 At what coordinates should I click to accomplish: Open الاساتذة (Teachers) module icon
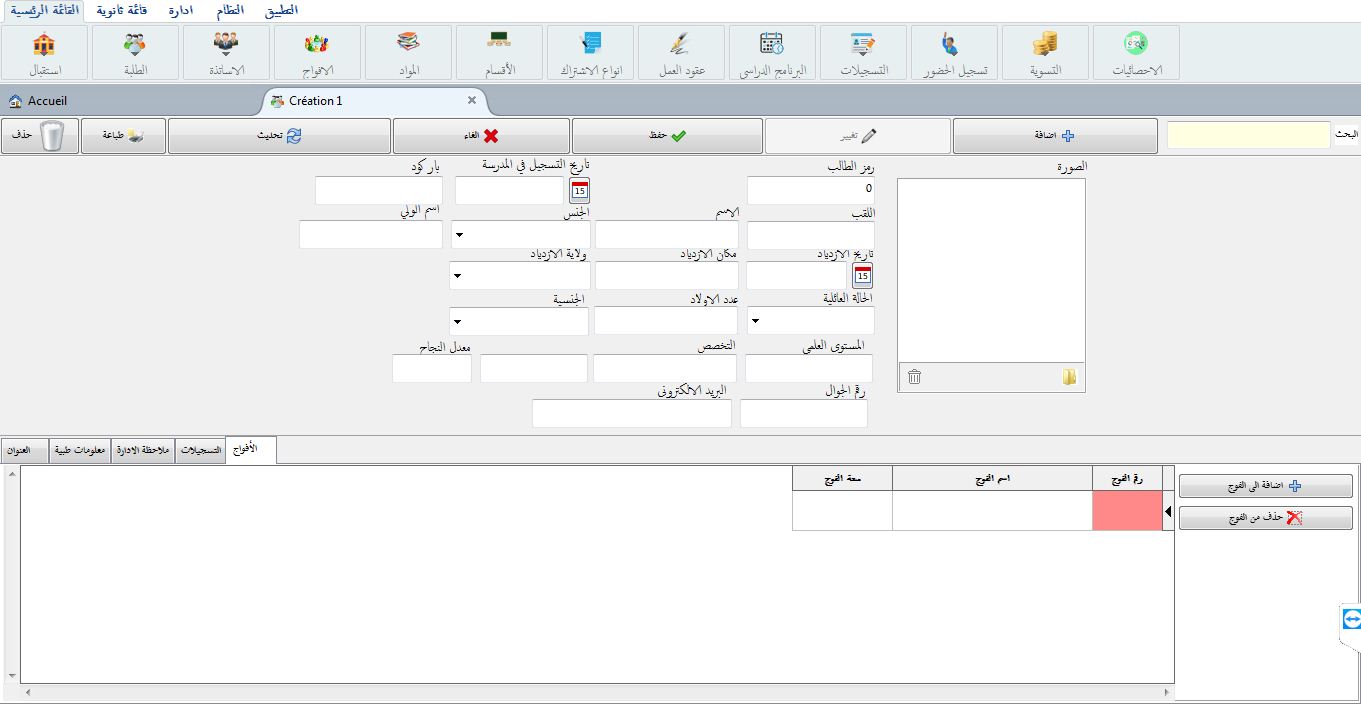pyautogui.click(x=225, y=53)
